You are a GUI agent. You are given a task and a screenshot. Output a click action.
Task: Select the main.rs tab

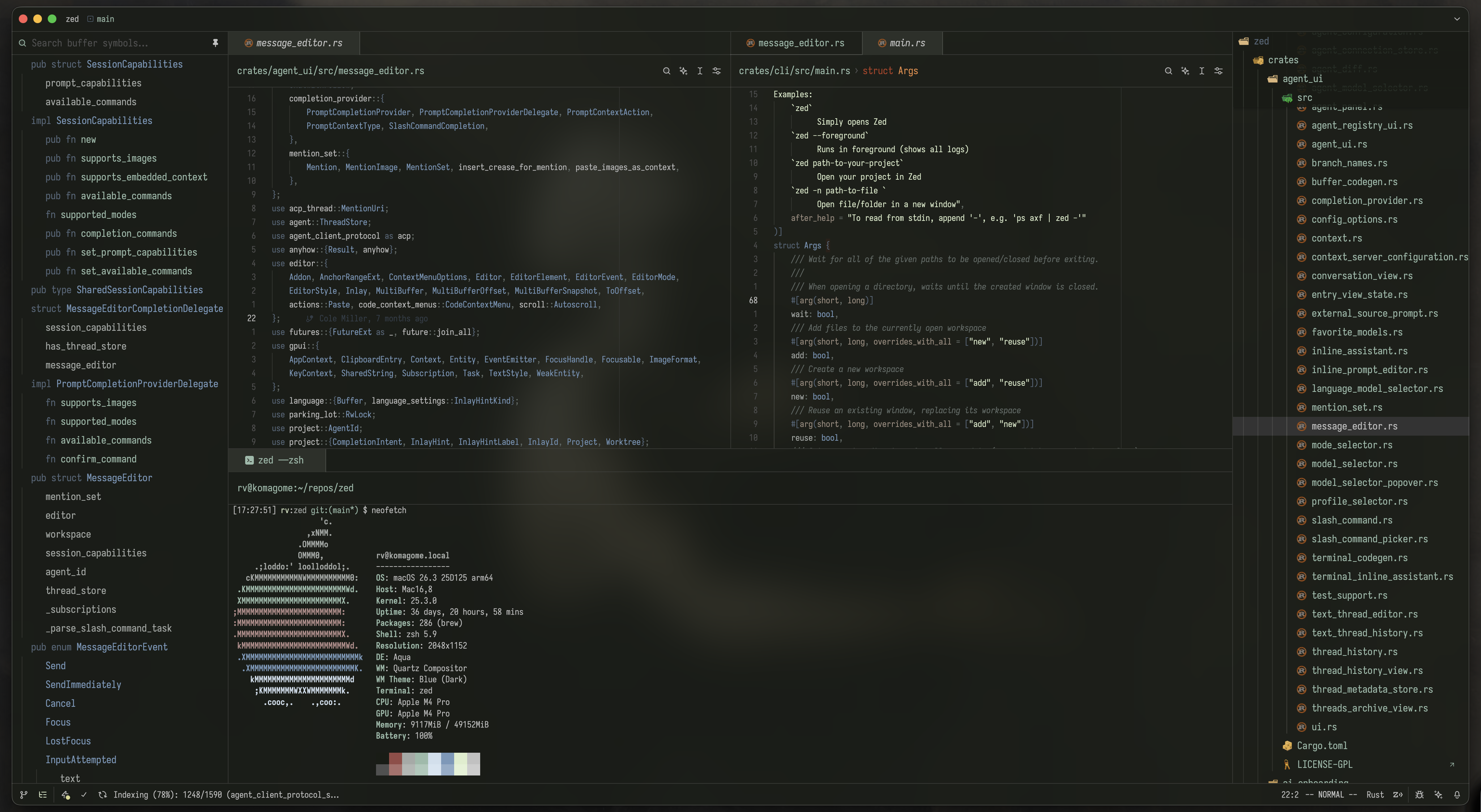(902, 43)
